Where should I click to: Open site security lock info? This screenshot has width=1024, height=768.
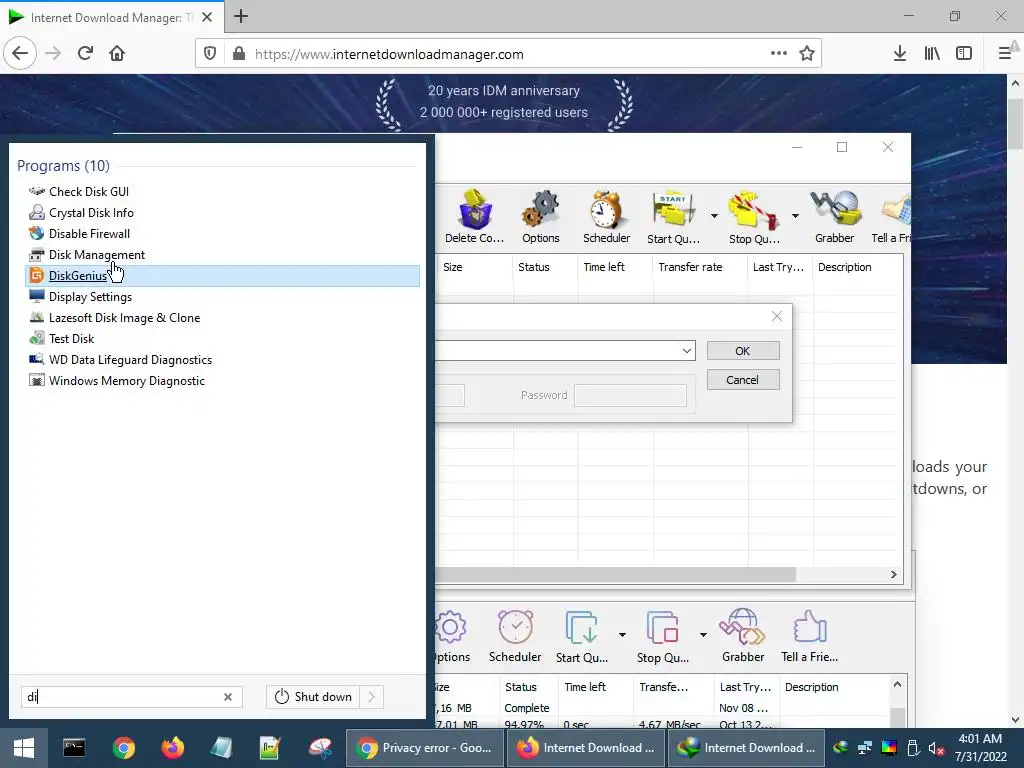click(x=239, y=54)
